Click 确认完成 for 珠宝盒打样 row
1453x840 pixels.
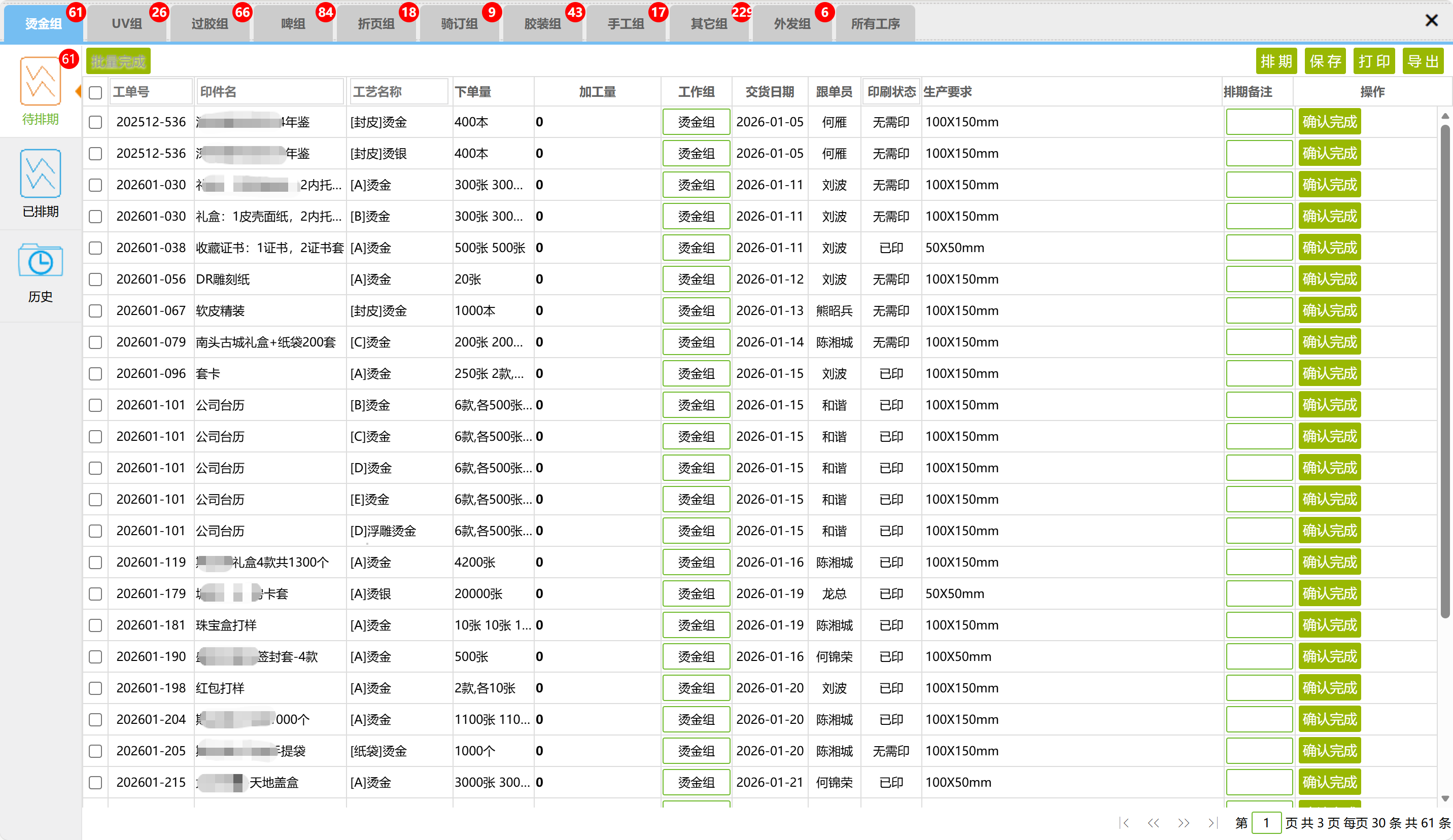coord(1329,625)
